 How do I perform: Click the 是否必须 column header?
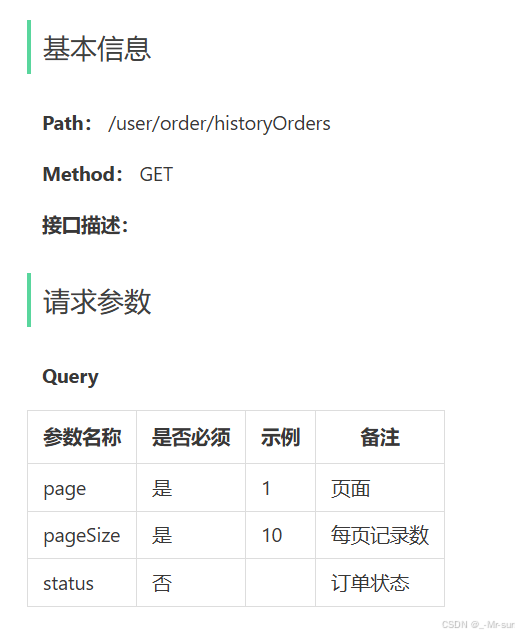coord(191,437)
